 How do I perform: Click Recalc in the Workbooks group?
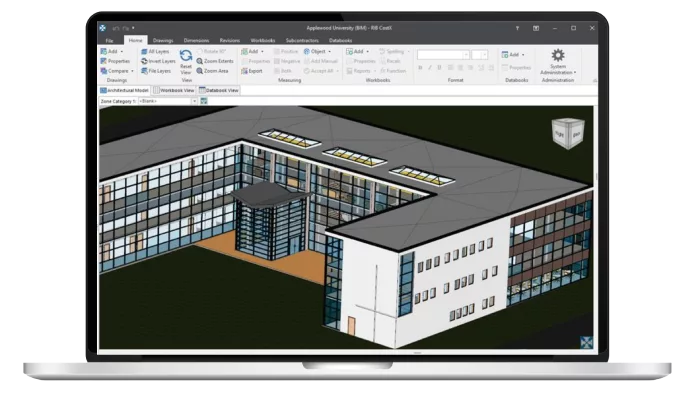click(390, 61)
